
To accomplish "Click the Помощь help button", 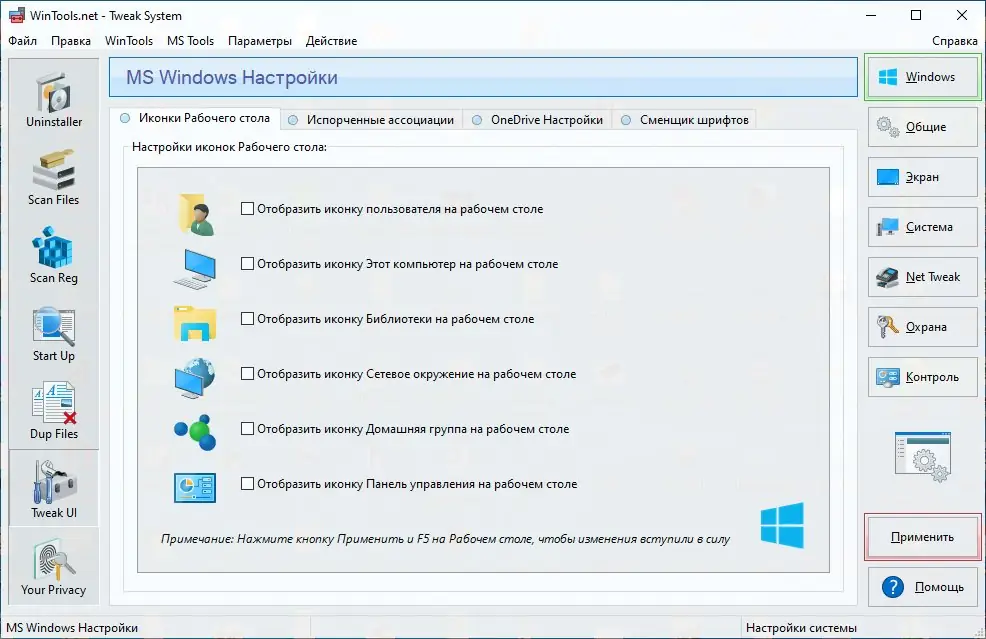I will pyautogui.click(x=922, y=587).
